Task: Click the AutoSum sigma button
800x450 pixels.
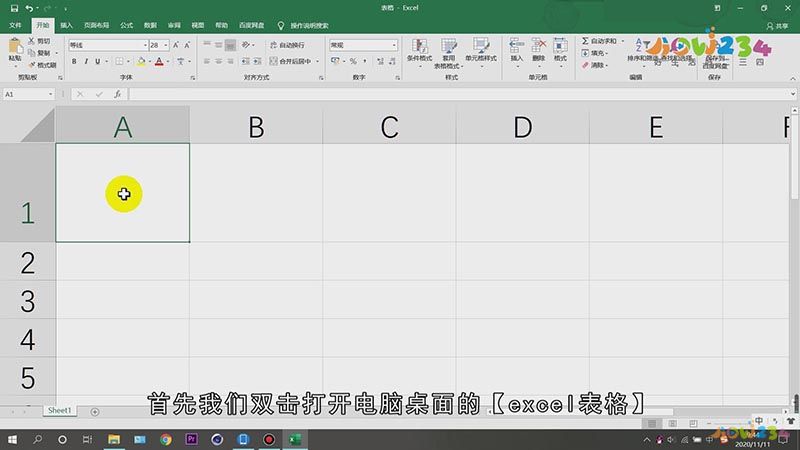Action: (x=599, y=41)
